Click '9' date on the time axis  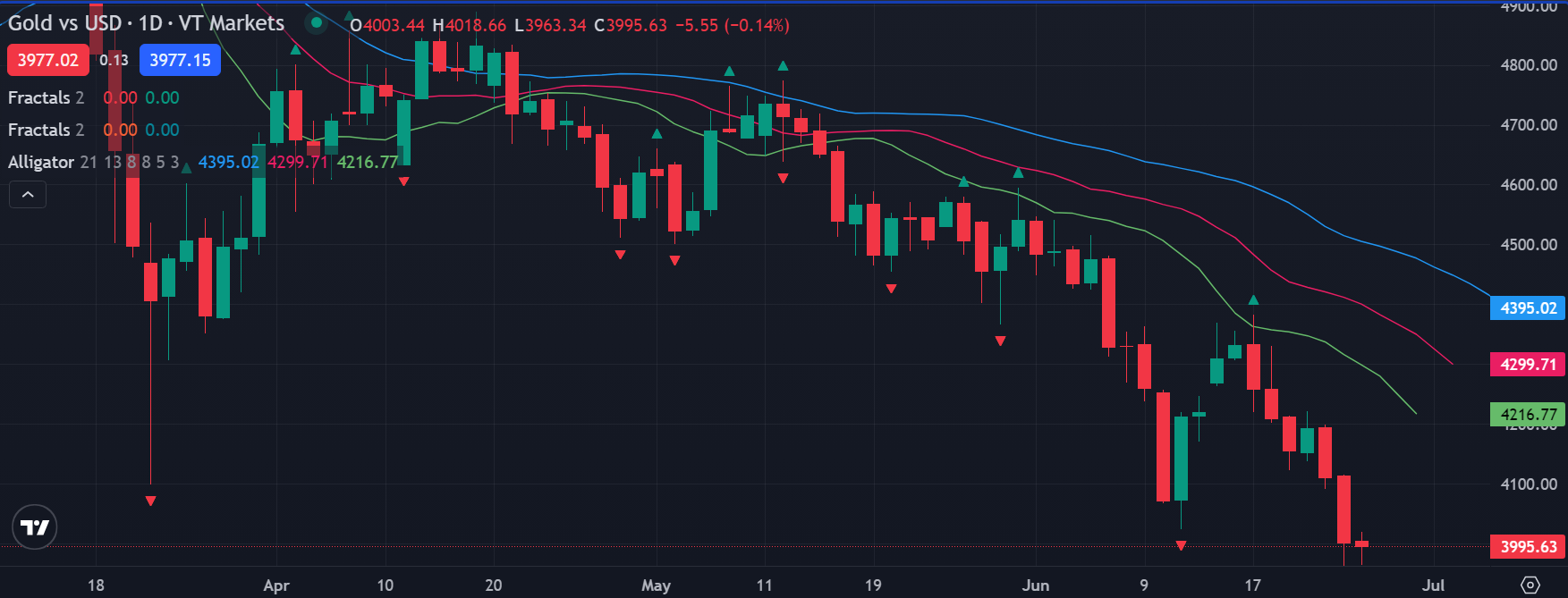point(1144,585)
